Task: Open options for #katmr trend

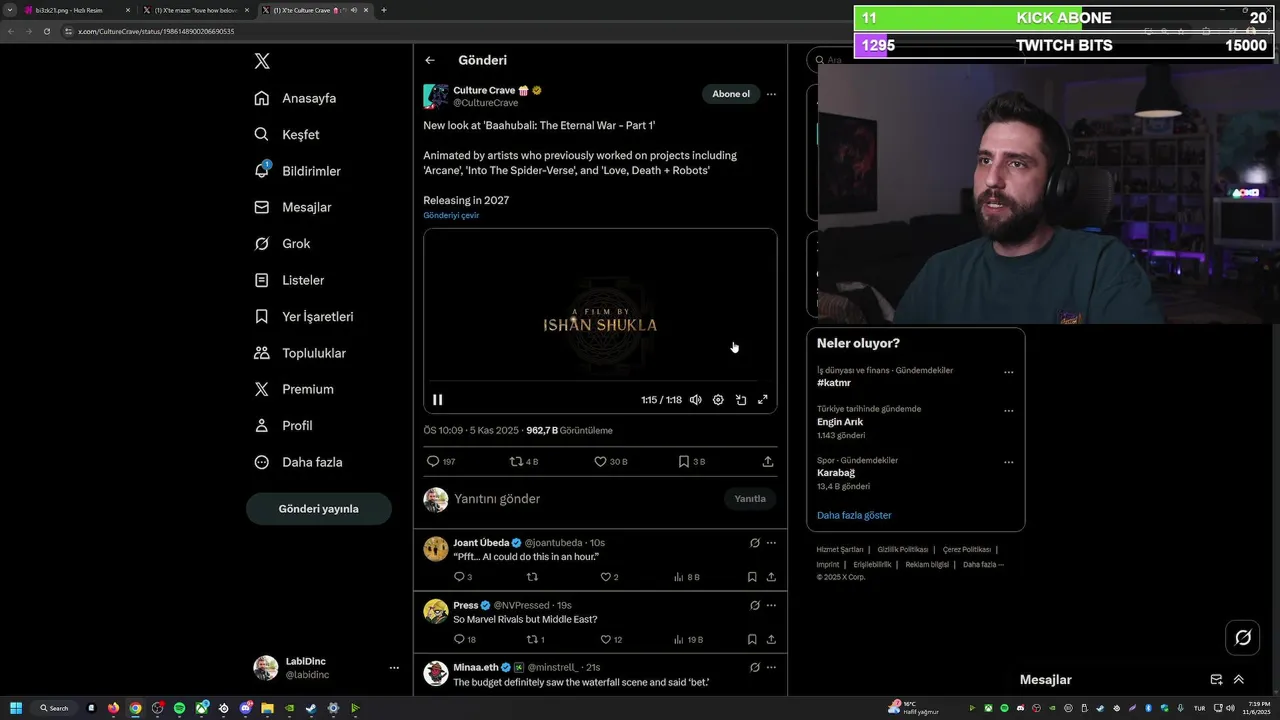Action: 1008,372
